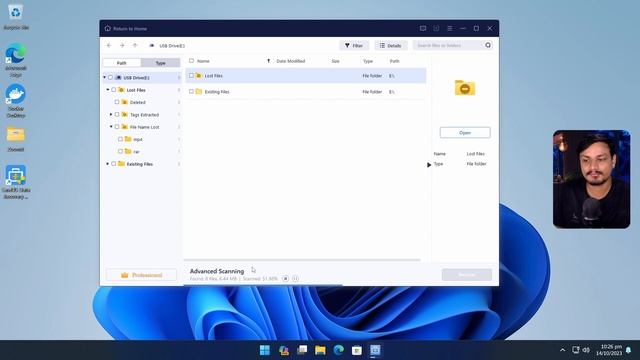Click the mp4 folder icon in tree

point(128,139)
